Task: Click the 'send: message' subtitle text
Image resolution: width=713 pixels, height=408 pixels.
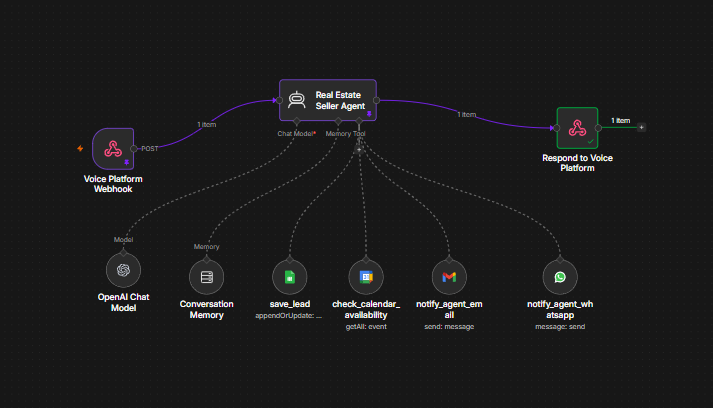Action: 449,327
